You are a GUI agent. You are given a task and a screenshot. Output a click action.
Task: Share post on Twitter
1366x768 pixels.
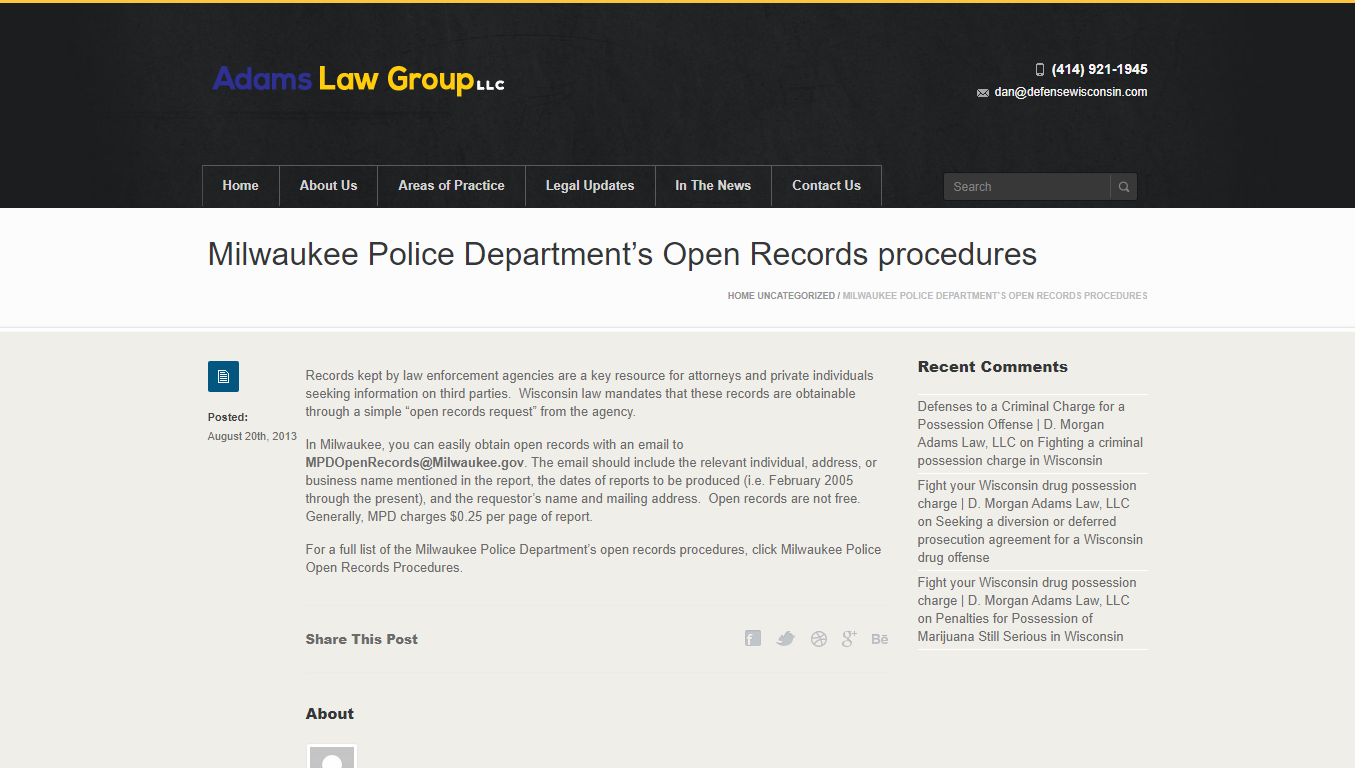(x=786, y=639)
